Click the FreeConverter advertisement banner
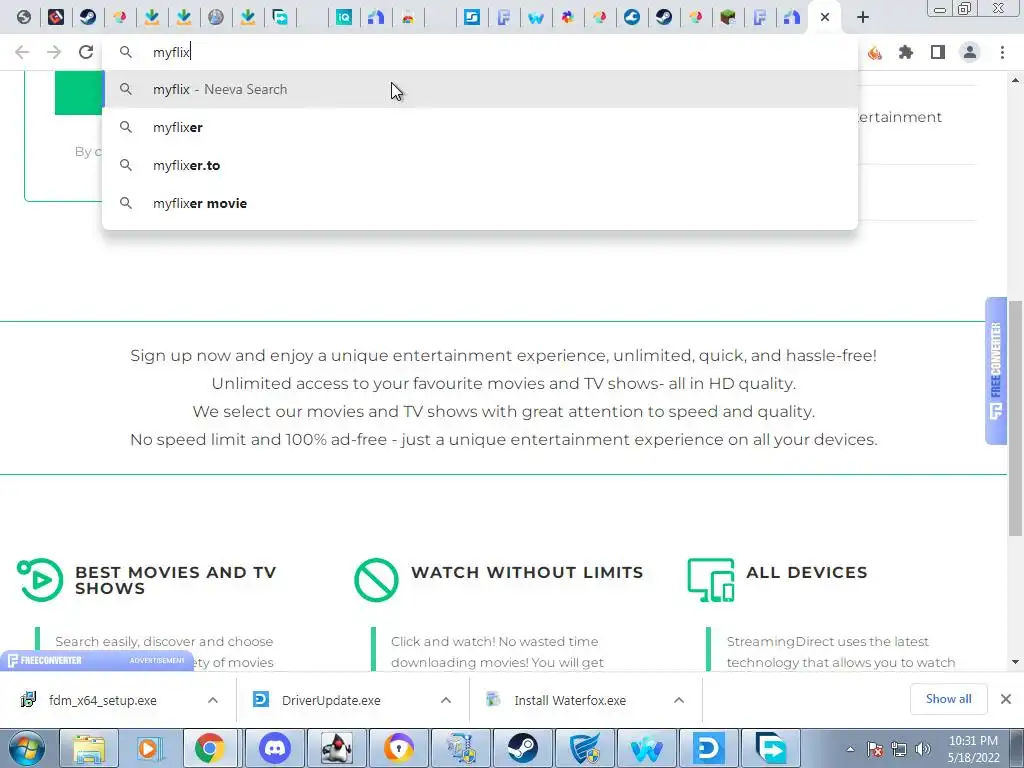 (97, 660)
